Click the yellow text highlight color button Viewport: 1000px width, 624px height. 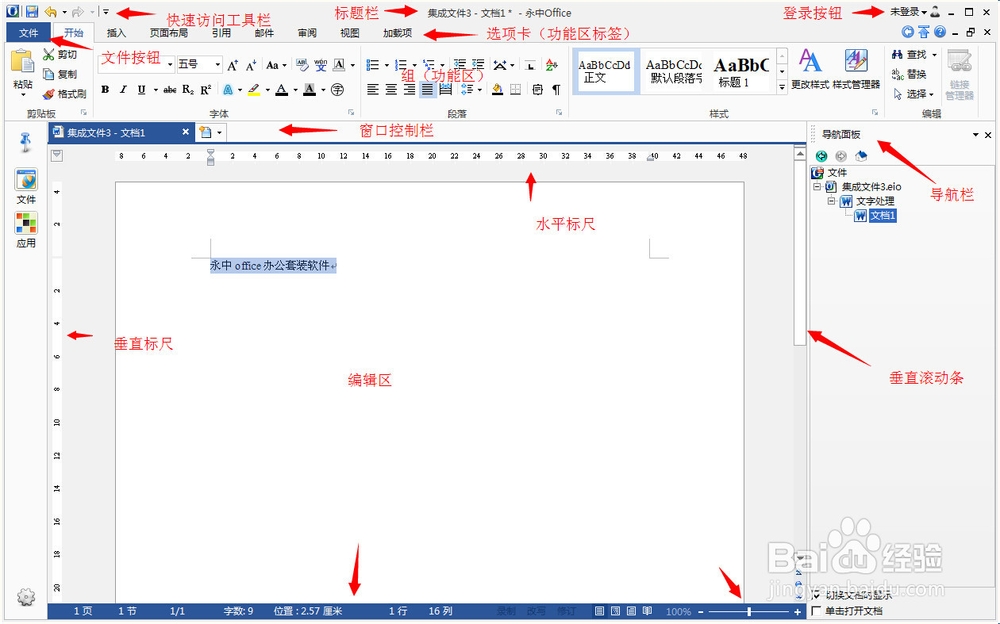[x=254, y=90]
